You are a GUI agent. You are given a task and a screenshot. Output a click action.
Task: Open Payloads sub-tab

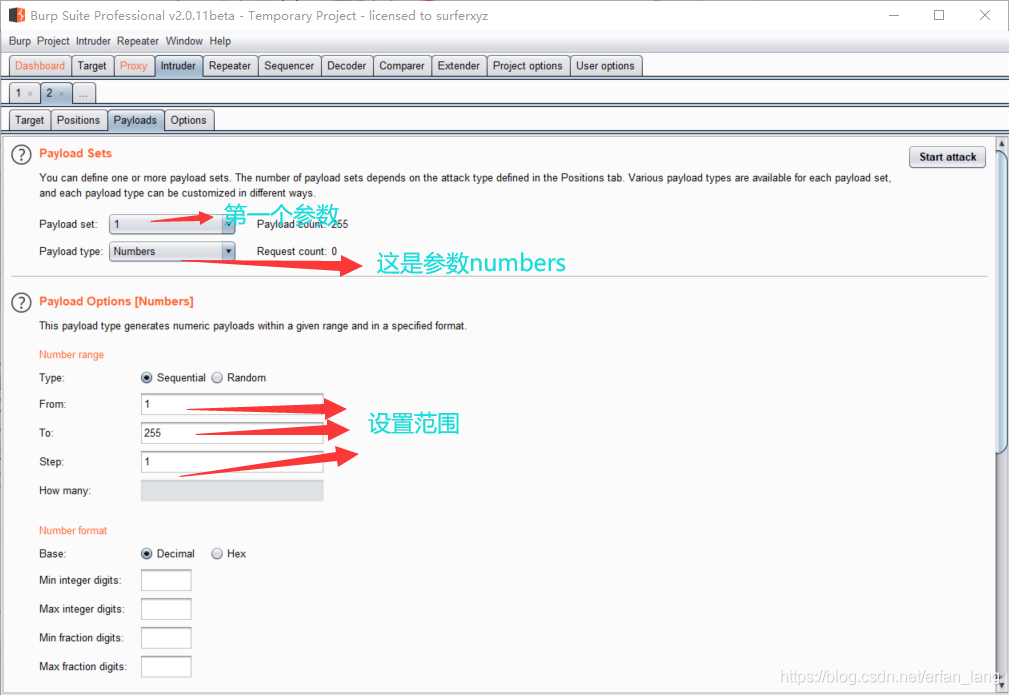click(x=135, y=120)
